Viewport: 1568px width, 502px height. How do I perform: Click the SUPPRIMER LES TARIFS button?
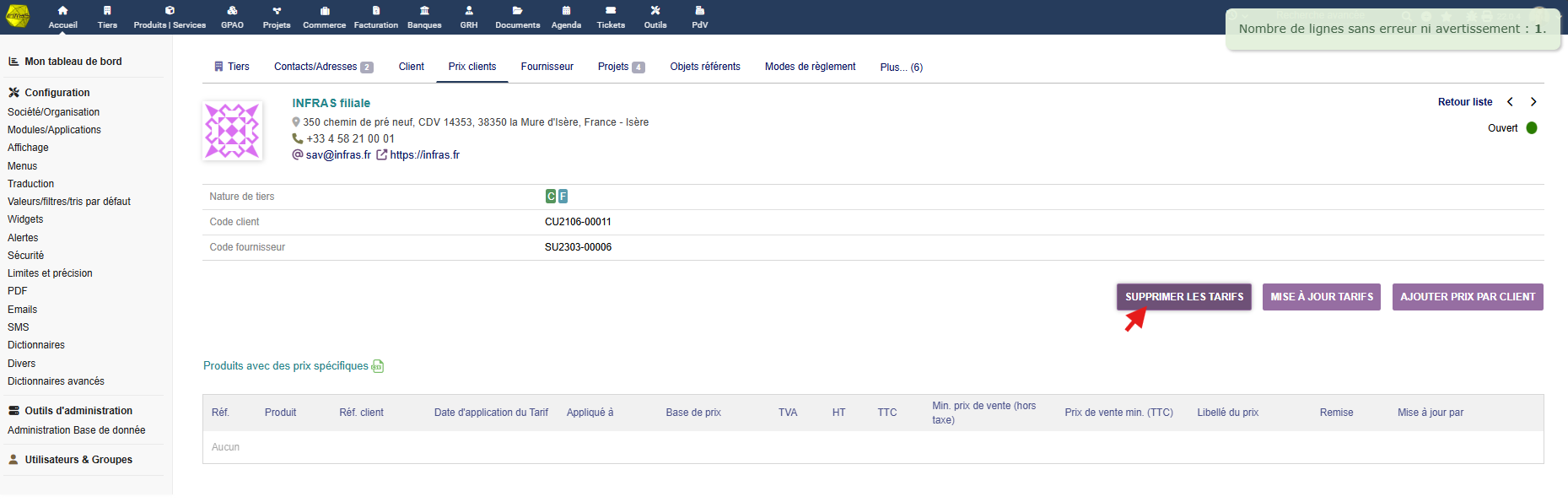(x=1183, y=297)
